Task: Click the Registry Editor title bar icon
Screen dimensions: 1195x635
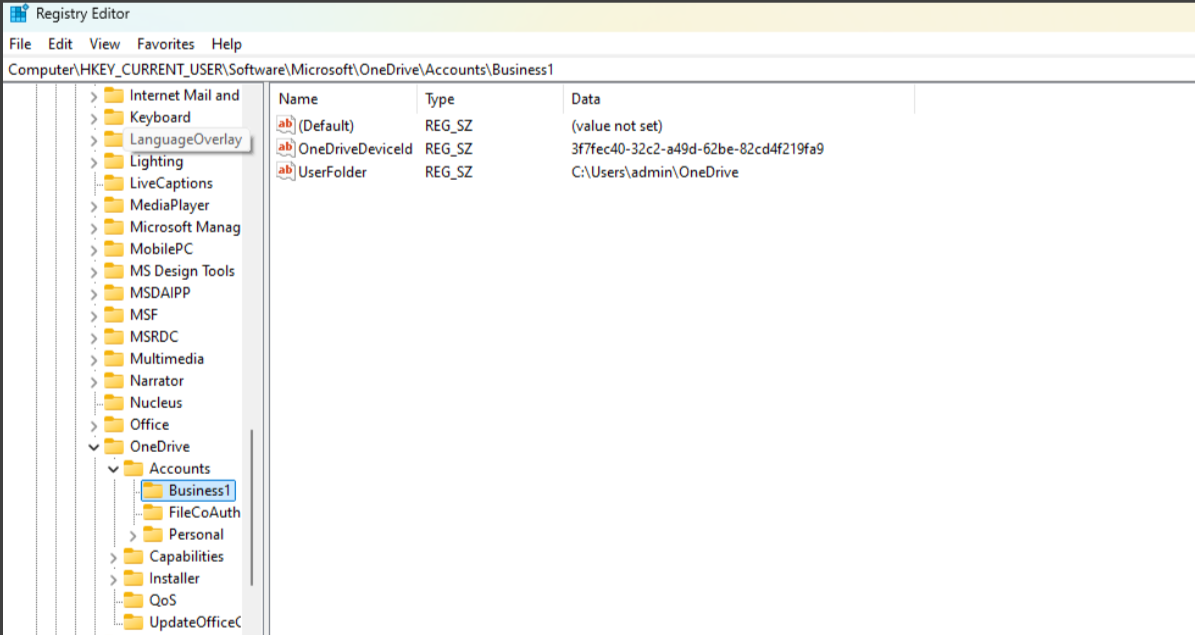Action: click(19, 14)
